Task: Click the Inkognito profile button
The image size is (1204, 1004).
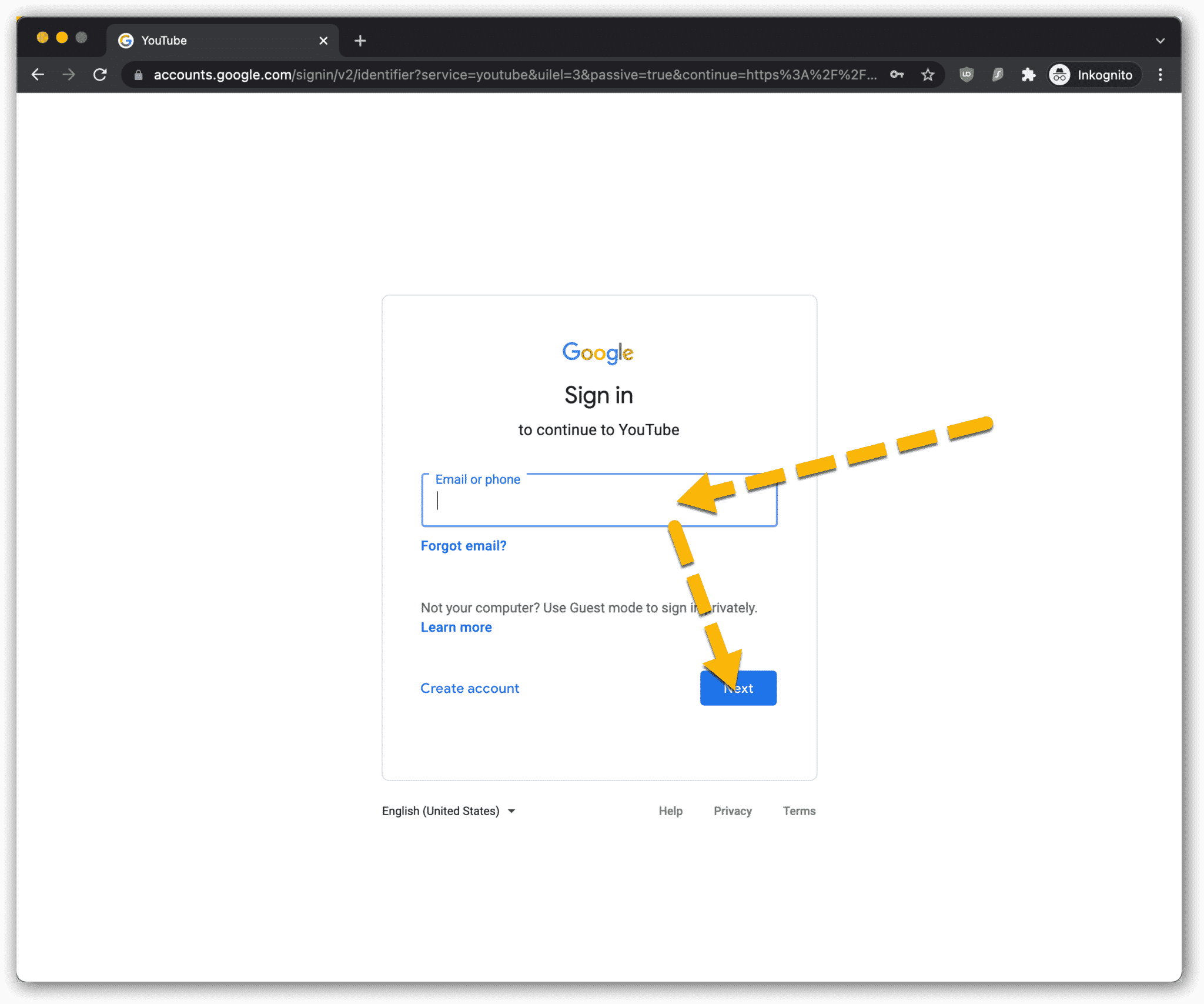Action: coord(1093,75)
